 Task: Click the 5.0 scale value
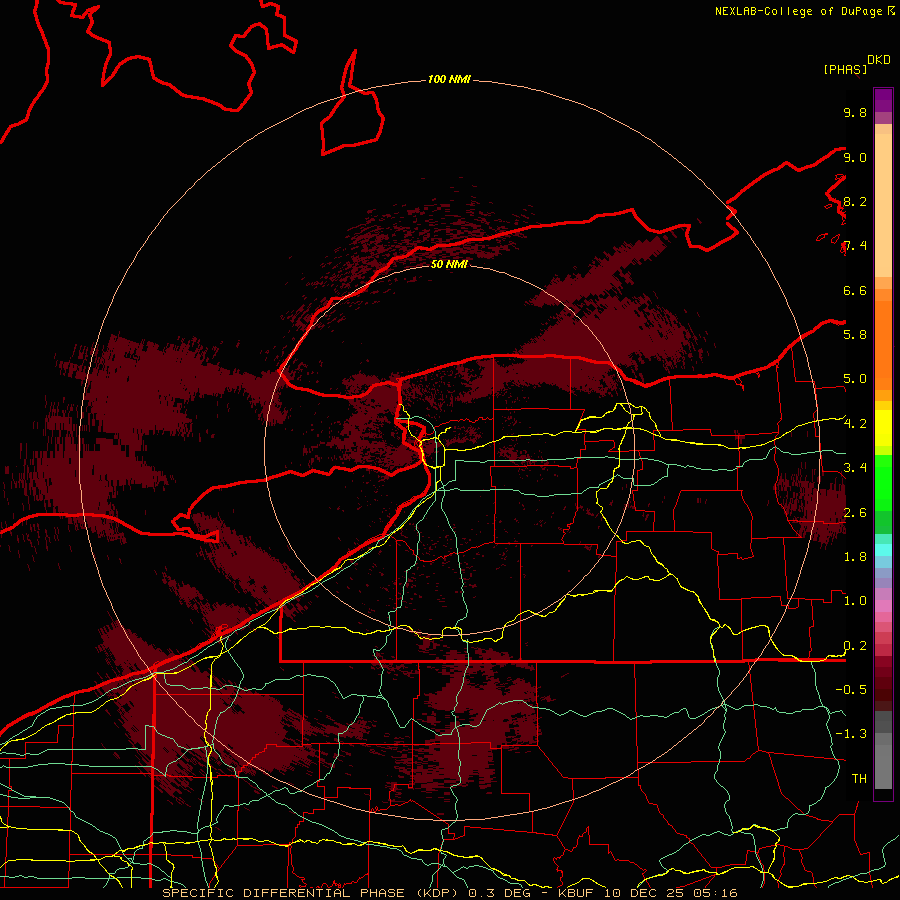[x=855, y=379]
